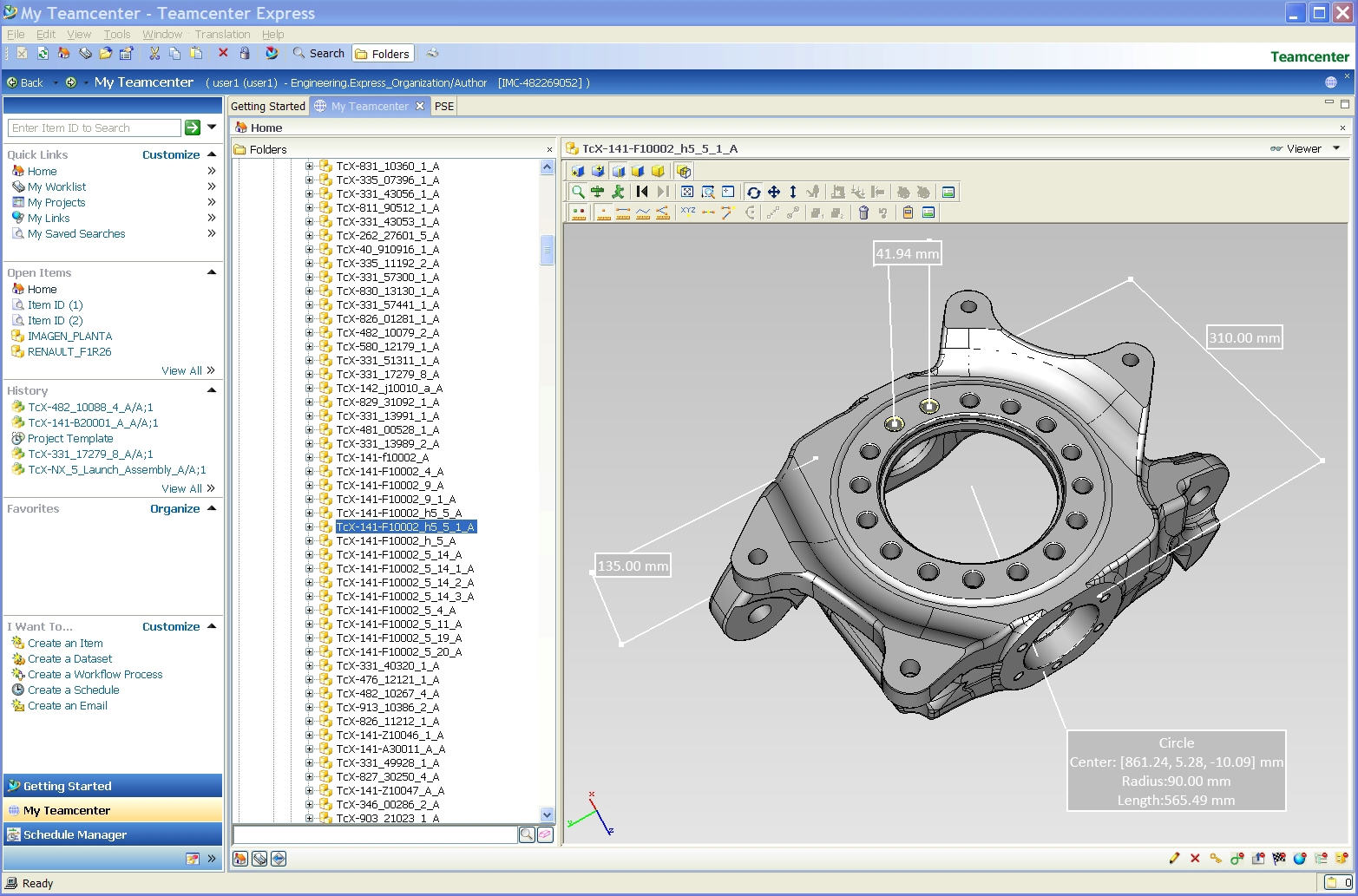
Task: Click the Fit All view icon
Action: pos(687,192)
